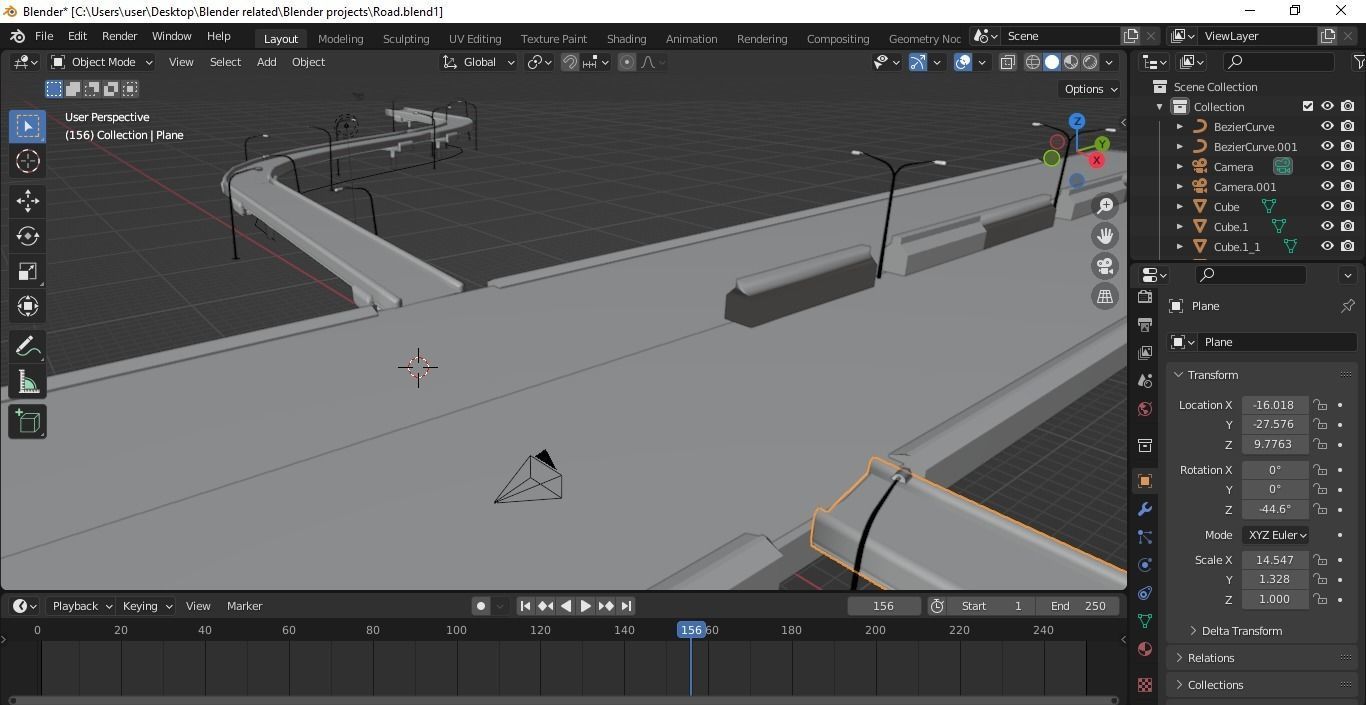Toggle snapping magnet button

[x=570, y=62]
